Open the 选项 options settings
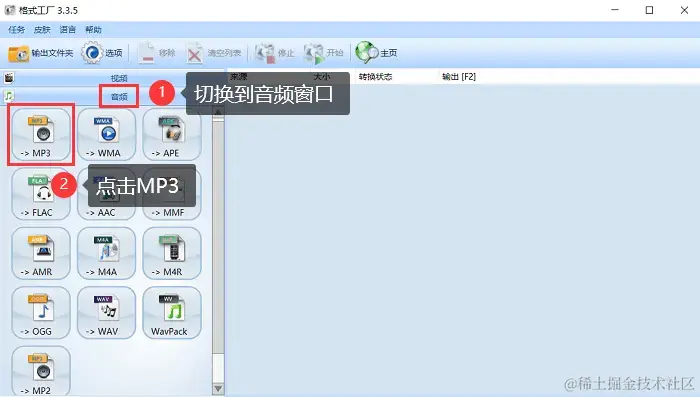The image size is (700, 397). pos(102,53)
